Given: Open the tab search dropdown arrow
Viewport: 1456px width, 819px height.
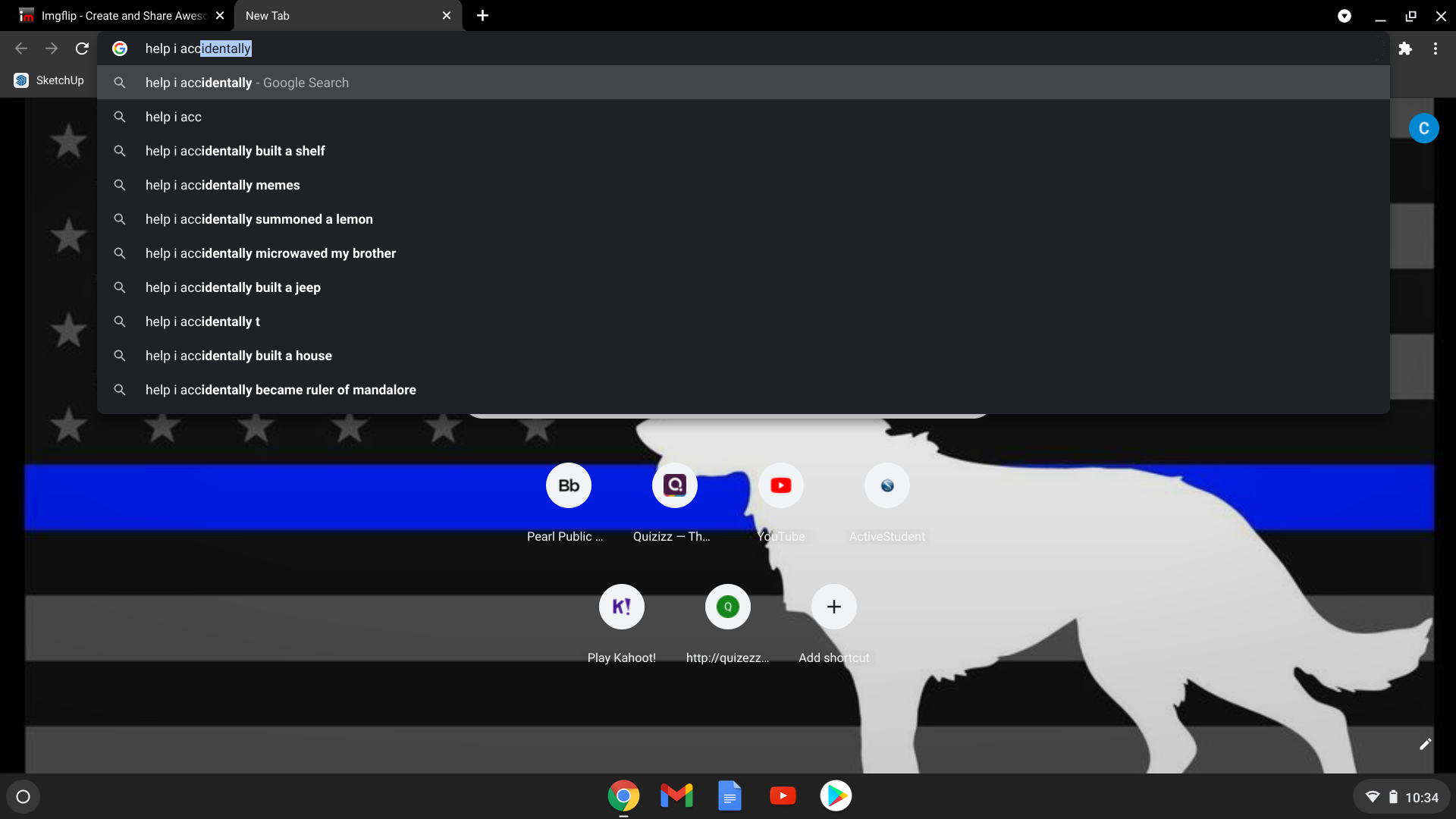Looking at the screenshot, I should pos(1345,16).
